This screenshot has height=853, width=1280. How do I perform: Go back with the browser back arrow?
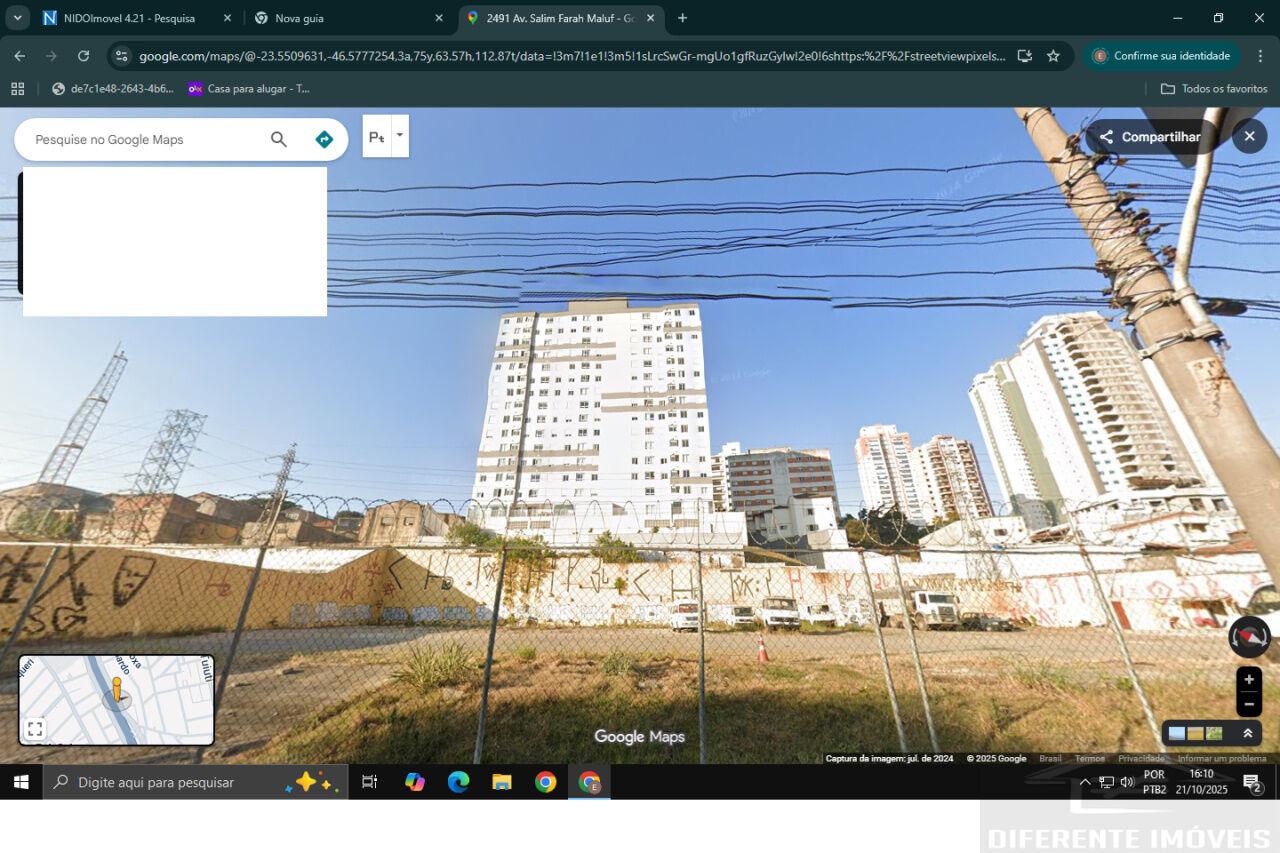[19, 56]
